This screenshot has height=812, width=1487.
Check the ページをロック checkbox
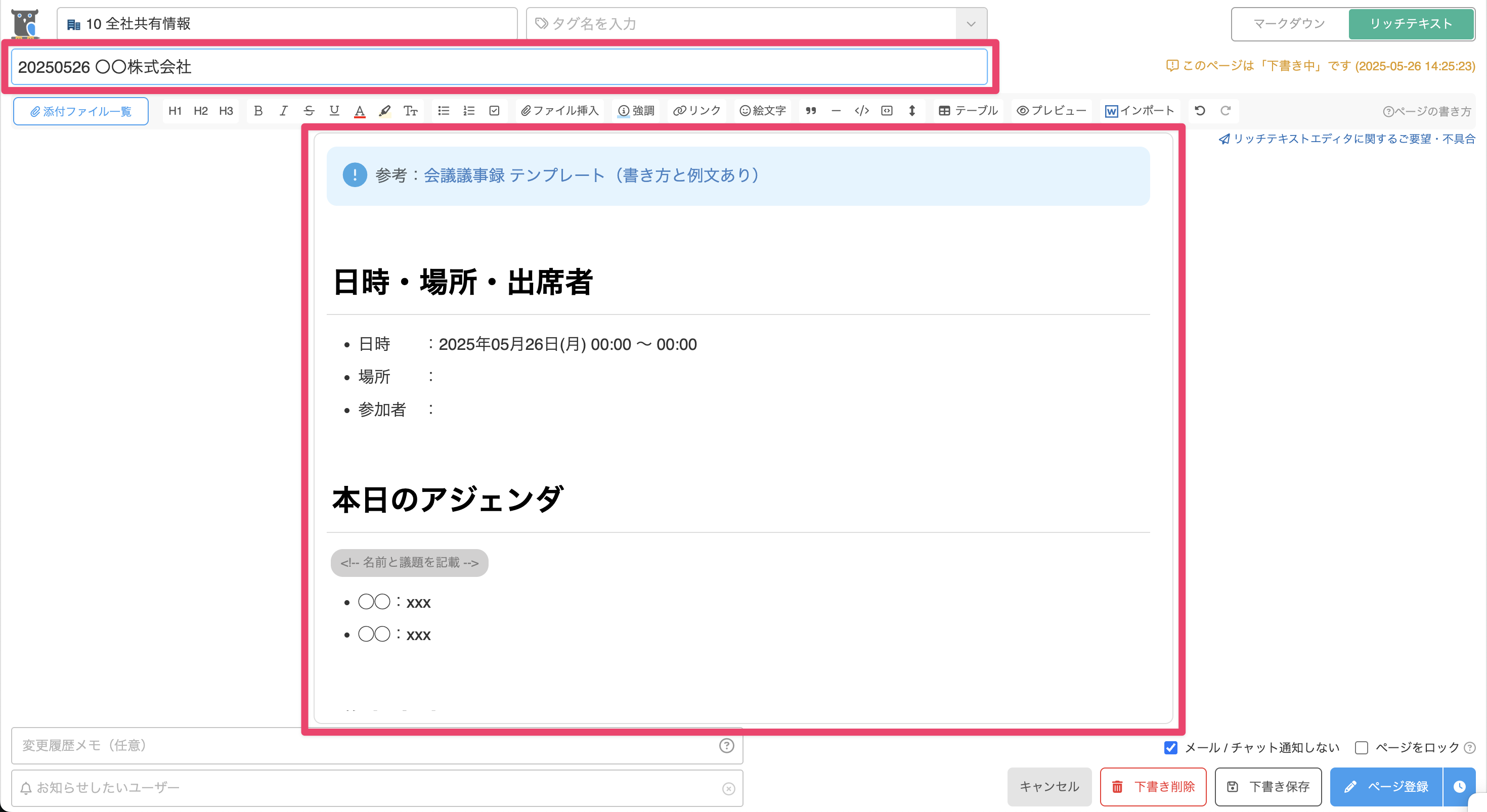point(1361,747)
